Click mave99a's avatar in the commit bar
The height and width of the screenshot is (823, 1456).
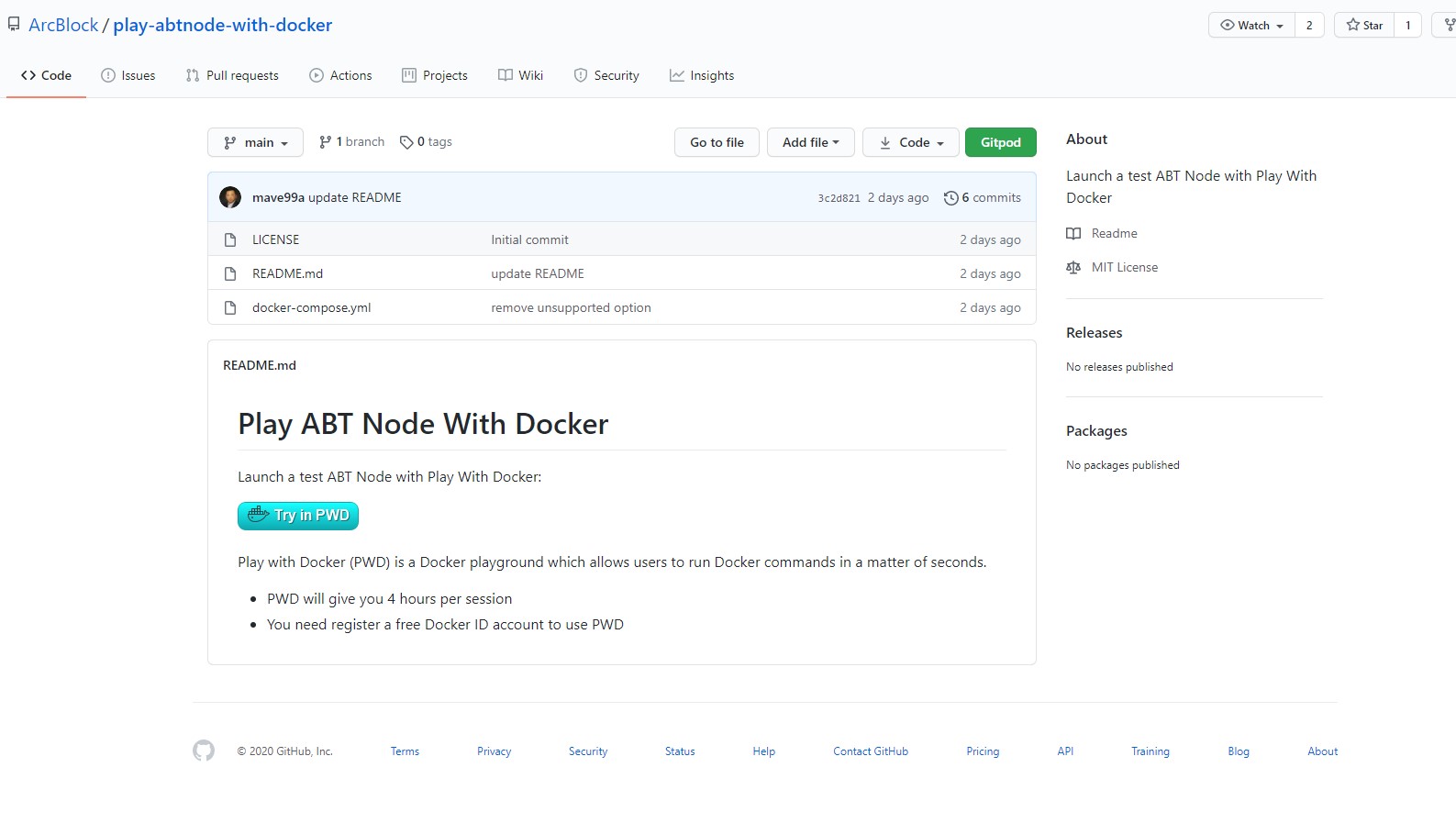click(230, 197)
